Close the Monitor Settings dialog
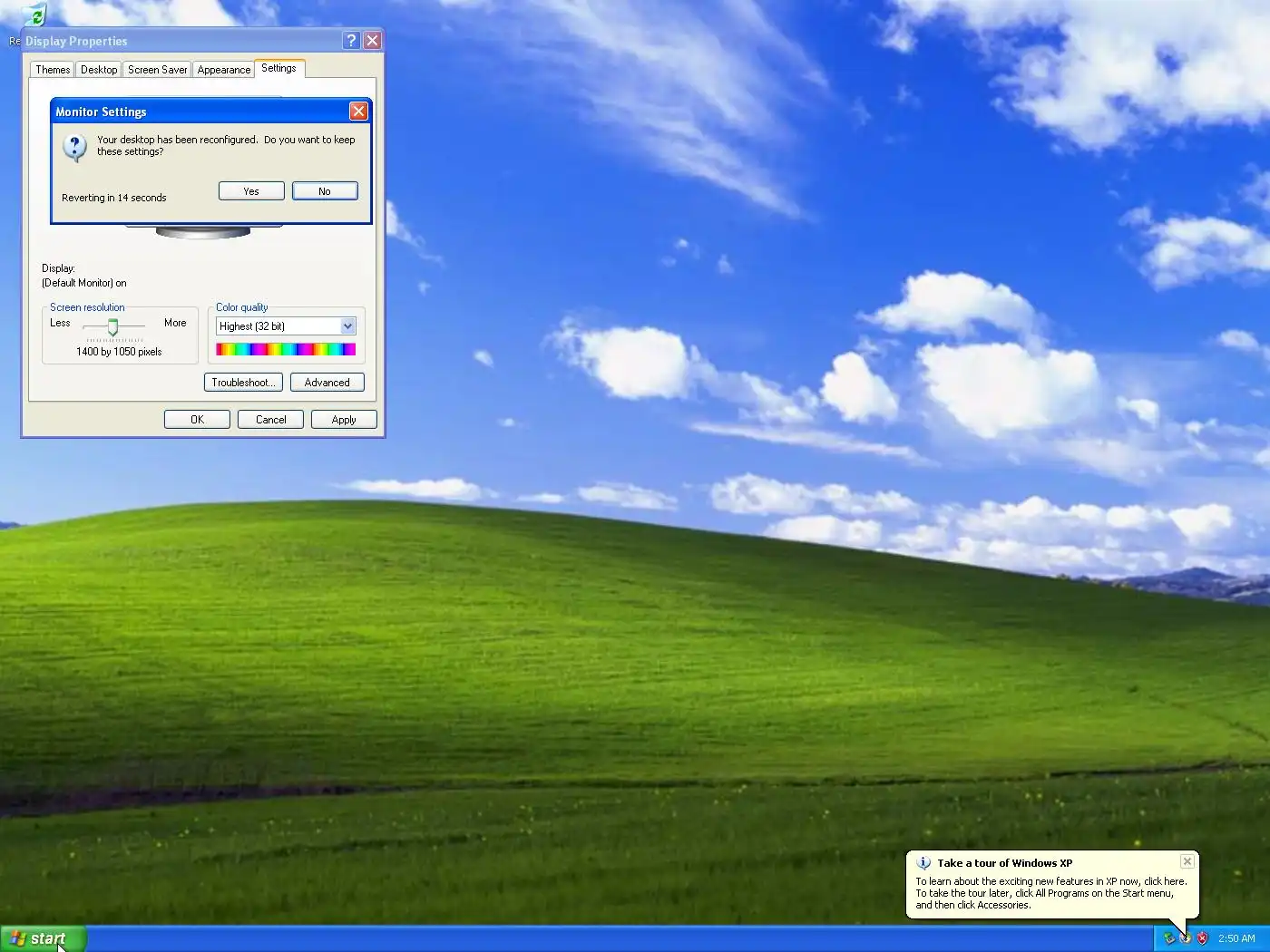Viewport: 1270px width, 952px height. click(x=358, y=112)
